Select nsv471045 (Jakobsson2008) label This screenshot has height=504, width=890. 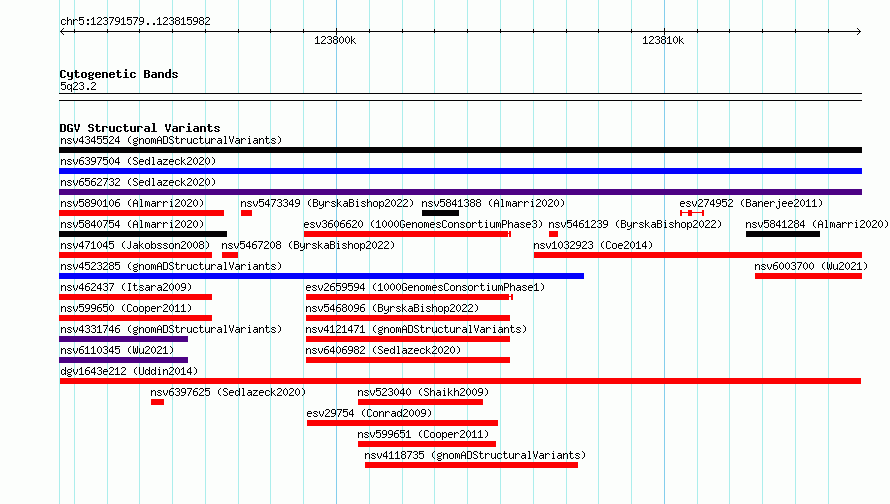[135, 245]
